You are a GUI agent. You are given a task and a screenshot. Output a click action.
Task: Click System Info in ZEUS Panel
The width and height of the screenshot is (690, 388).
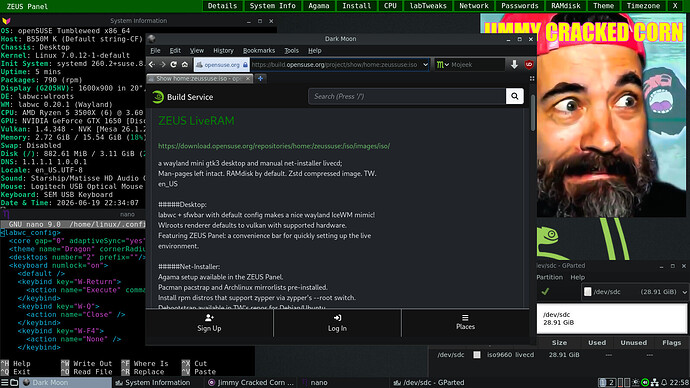[x=272, y=6]
